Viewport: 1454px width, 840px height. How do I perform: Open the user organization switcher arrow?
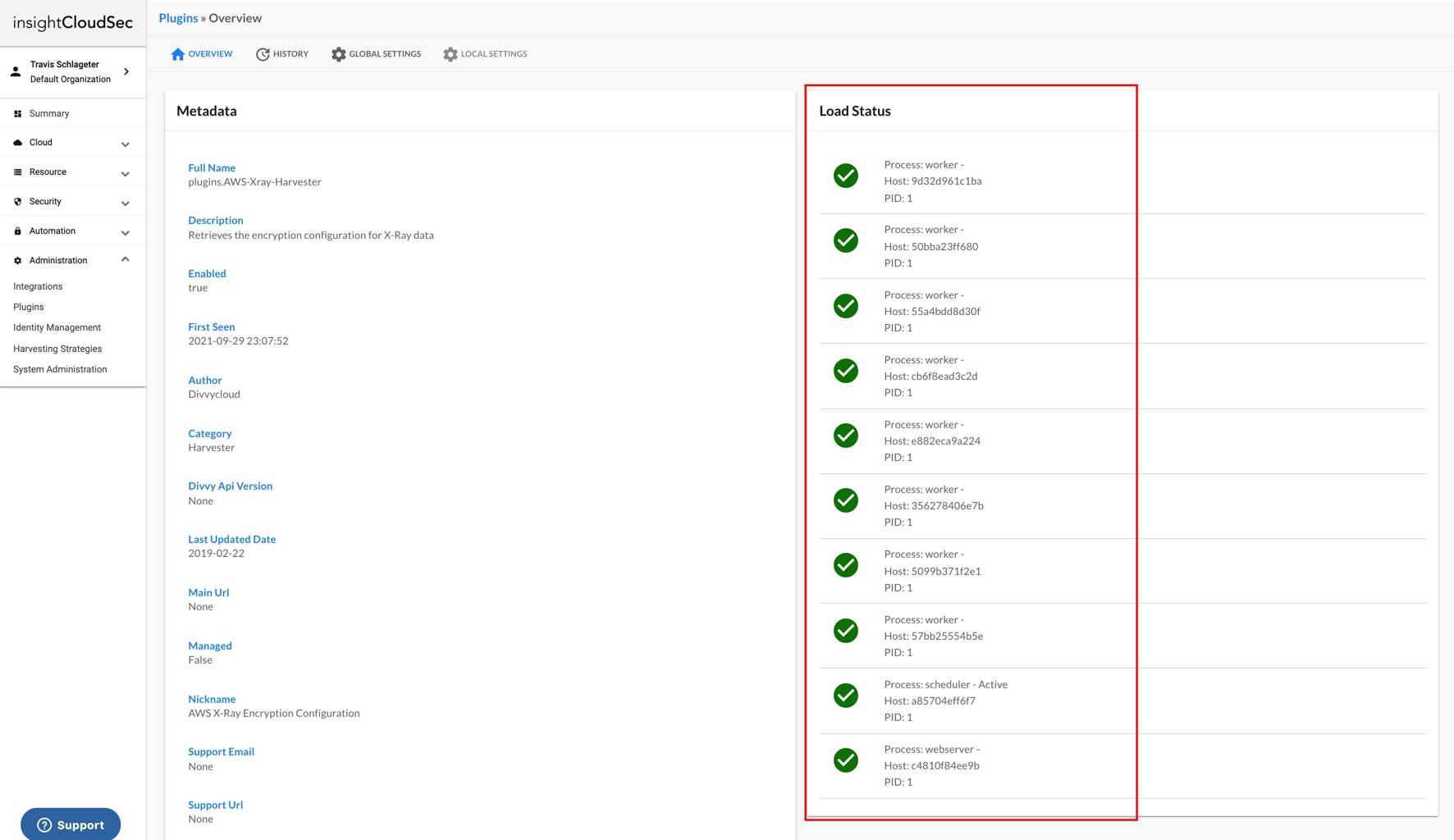tap(126, 72)
